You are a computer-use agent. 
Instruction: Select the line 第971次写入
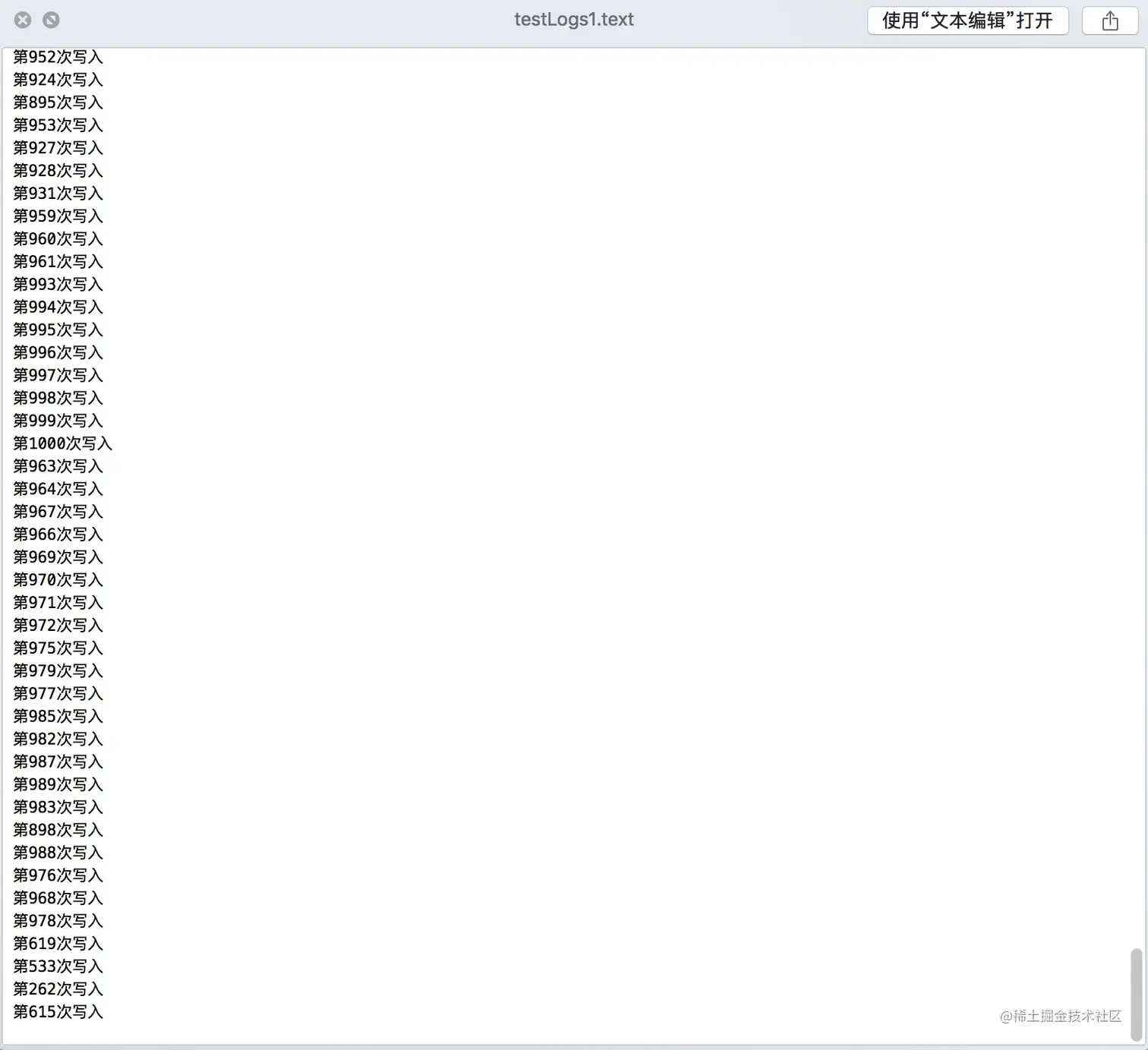coord(58,604)
